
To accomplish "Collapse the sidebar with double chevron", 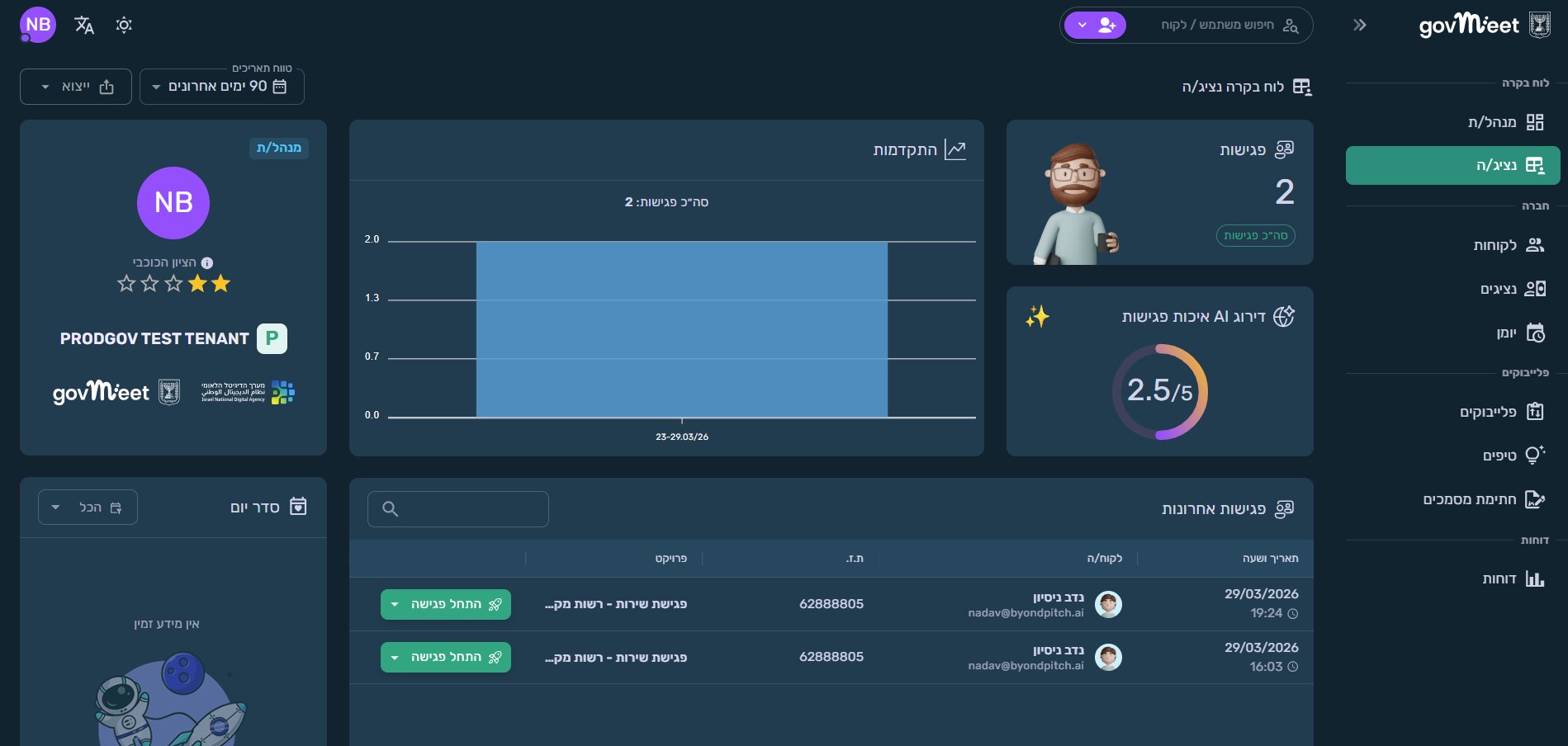I will 1359,25.
